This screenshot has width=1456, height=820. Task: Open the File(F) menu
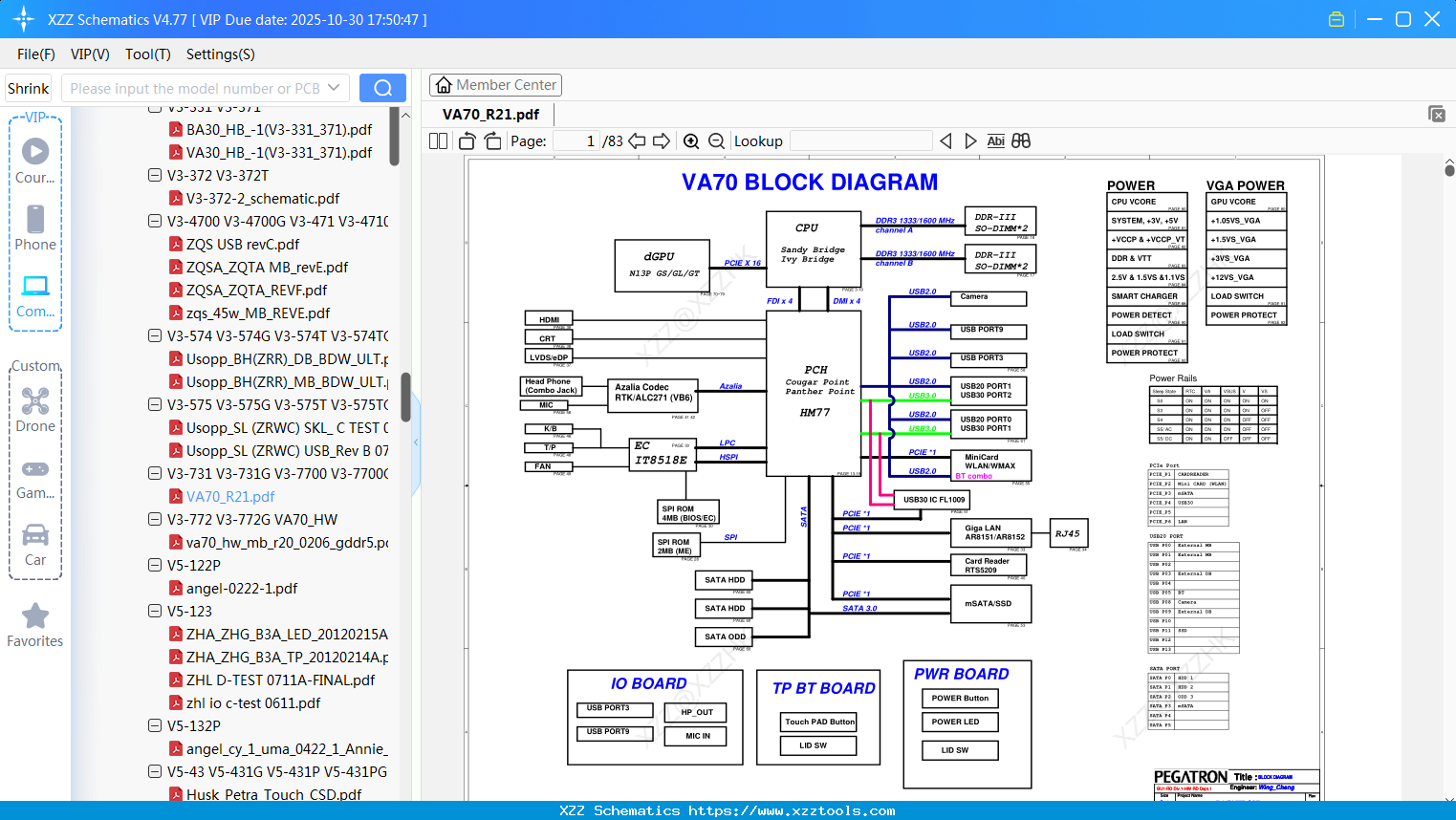[36, 54]
